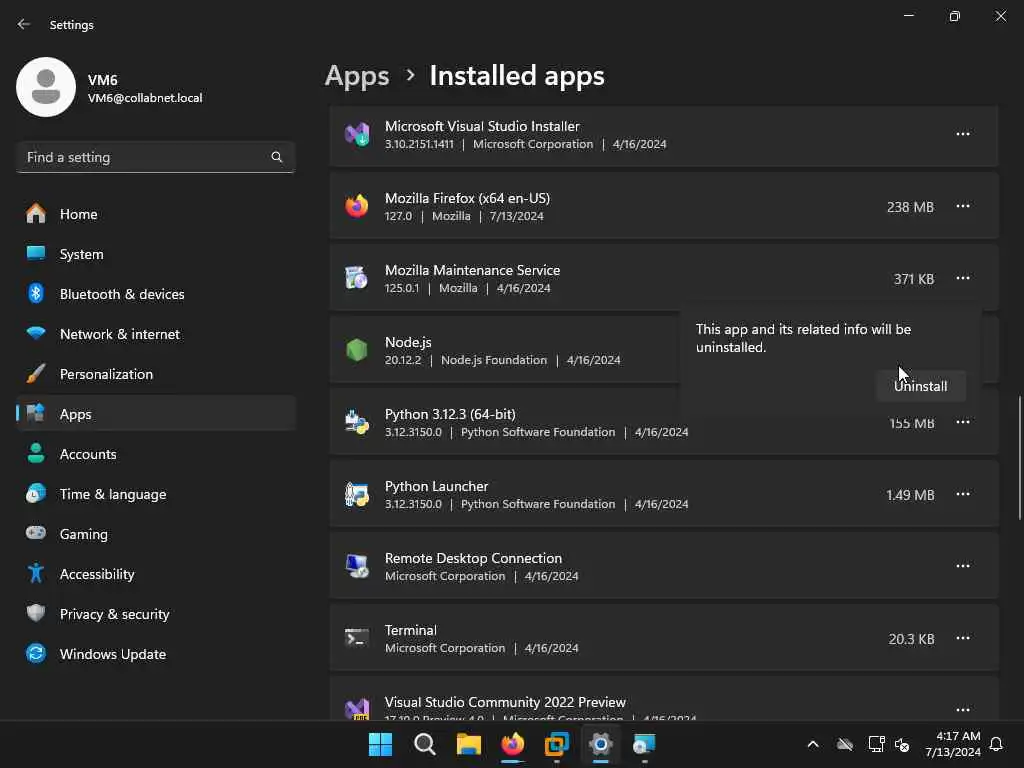
Task: Open more options for Python Launcher
Action: pos(963,494)
